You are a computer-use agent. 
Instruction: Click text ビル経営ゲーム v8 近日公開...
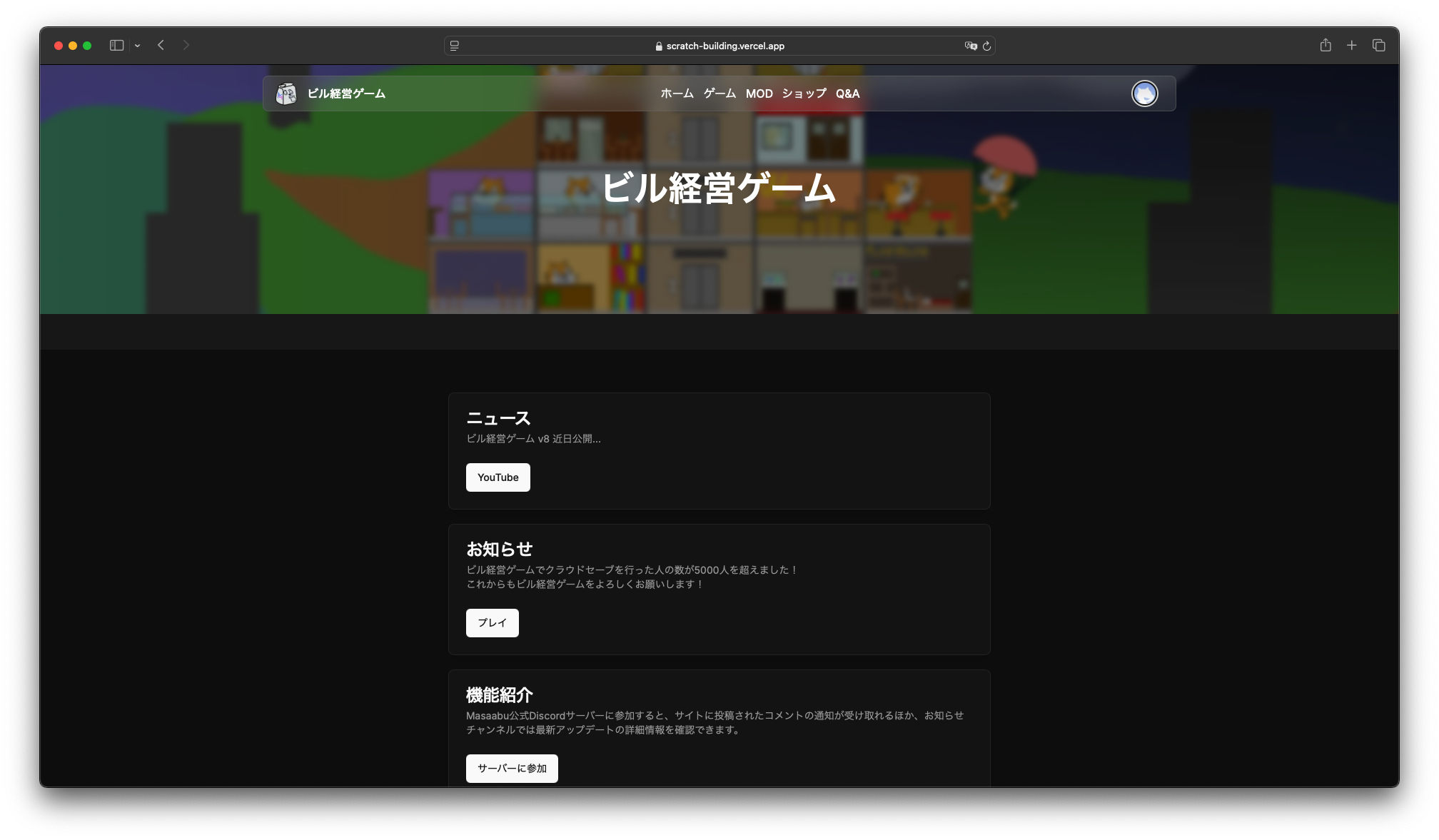tap(534, 439)
